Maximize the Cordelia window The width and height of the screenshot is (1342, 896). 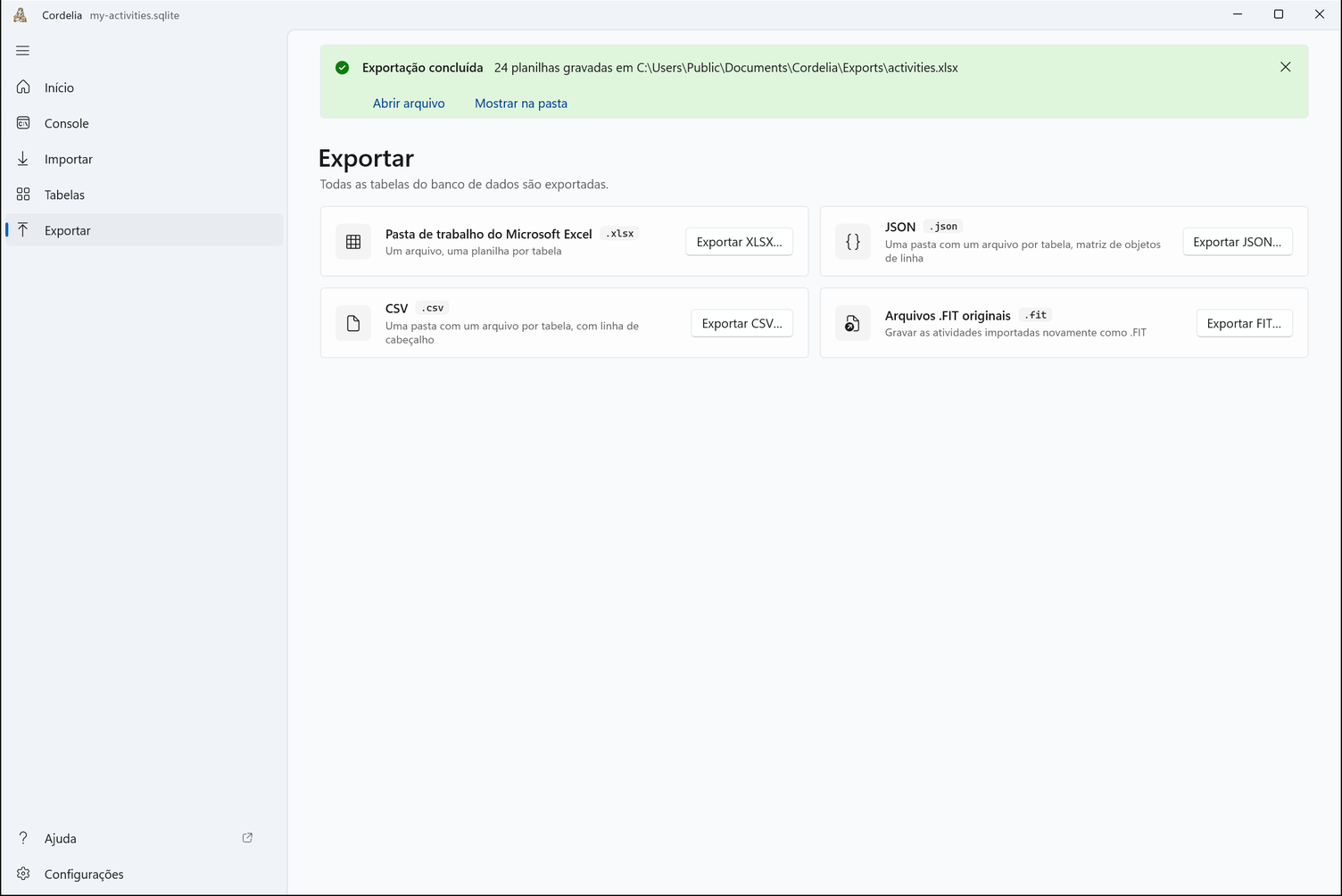tap(1279, 14)
